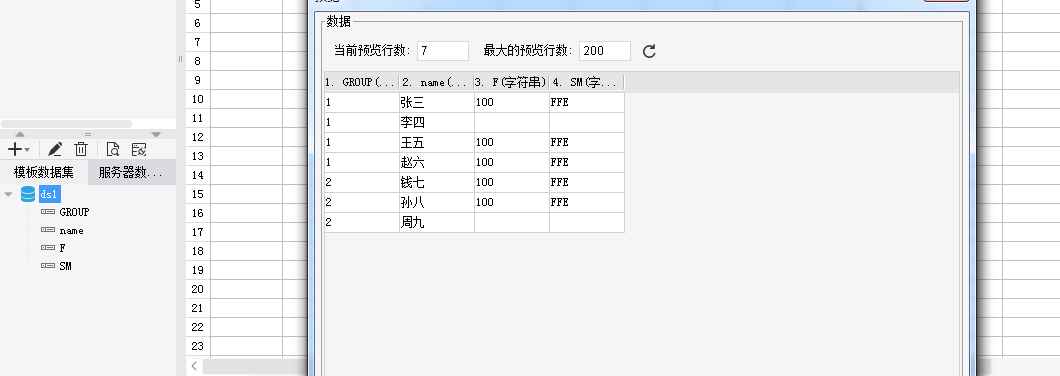Select the GROUP field in tree
Screen dimensions: 1060x376
[x=74, y=212]
